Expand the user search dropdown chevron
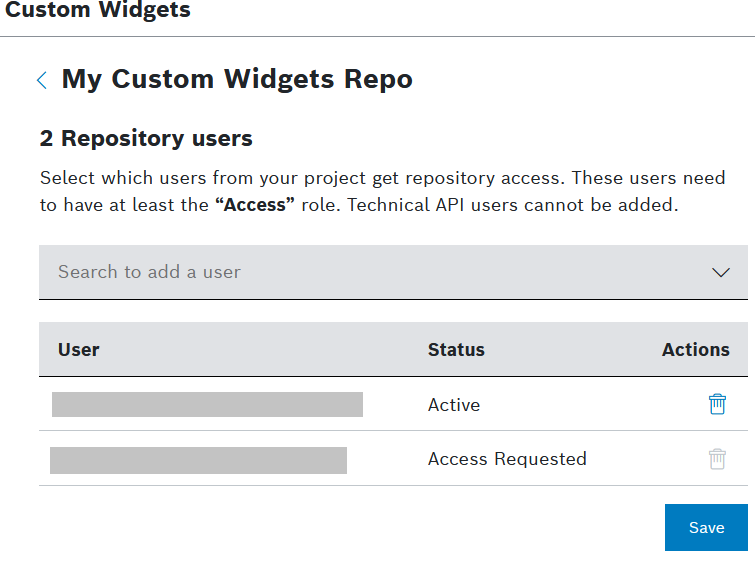This screenshot has width=755, height=567. click(x=720, y=272)
